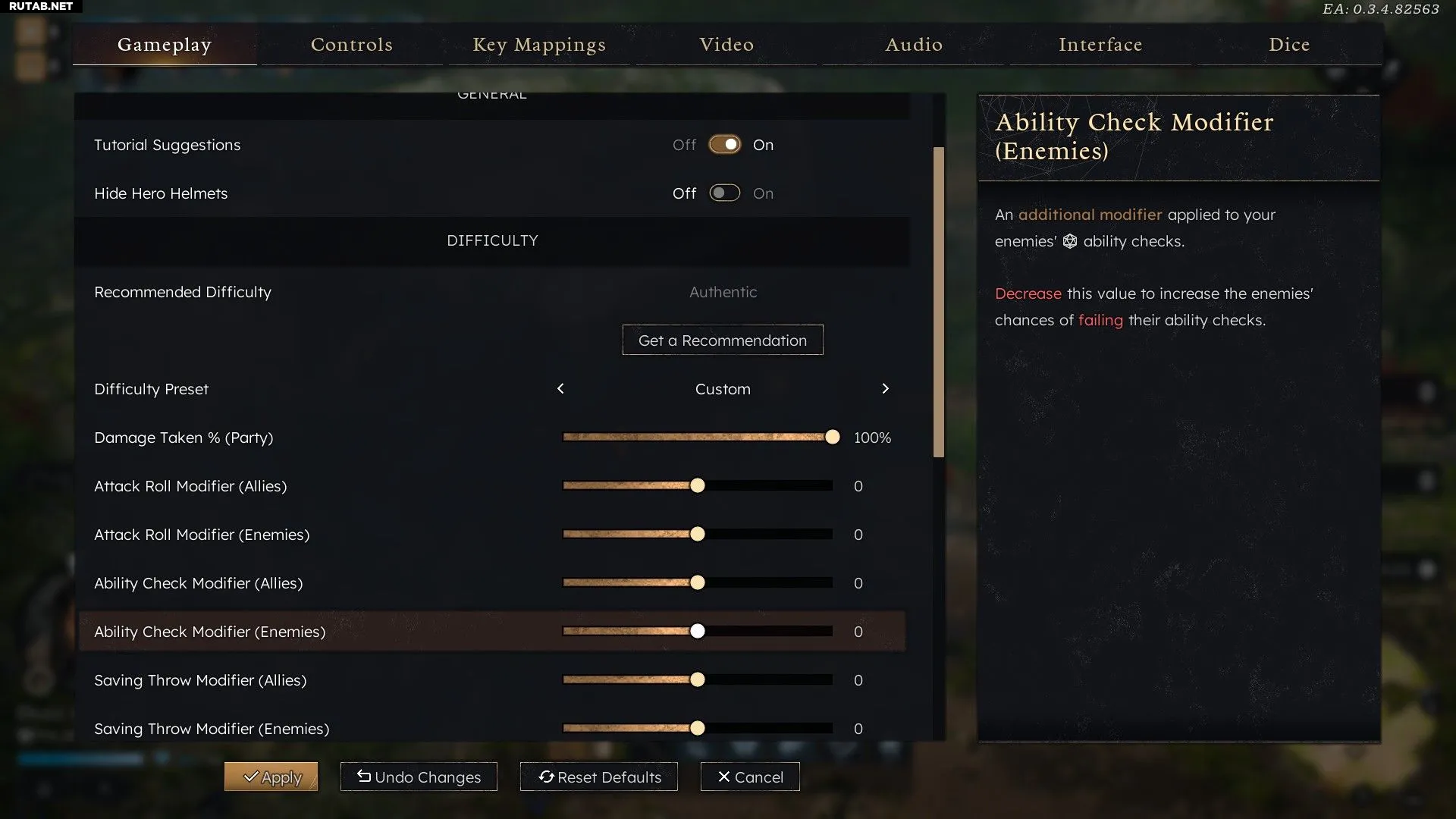Toggle the Hide Hero Helmets switch
Screen dimensions: 1456x819
click(724, 193)
